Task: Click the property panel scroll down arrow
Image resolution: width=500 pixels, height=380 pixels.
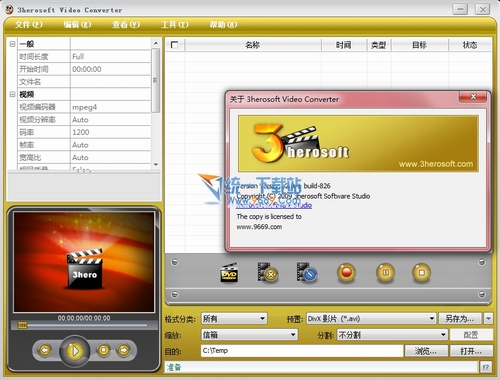Action: (x=156, y=165)
